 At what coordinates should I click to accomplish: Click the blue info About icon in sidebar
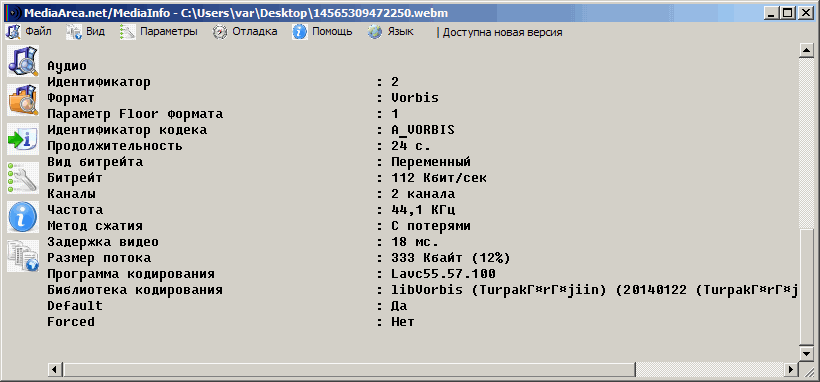click(x=22, y=217)
